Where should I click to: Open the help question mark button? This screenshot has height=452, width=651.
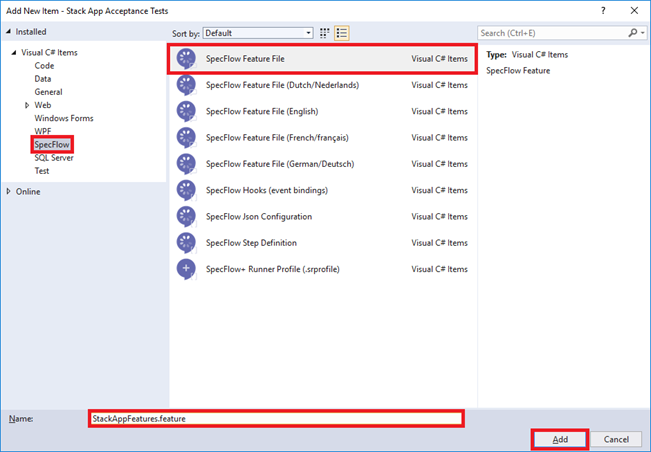(x=603, y=11)
